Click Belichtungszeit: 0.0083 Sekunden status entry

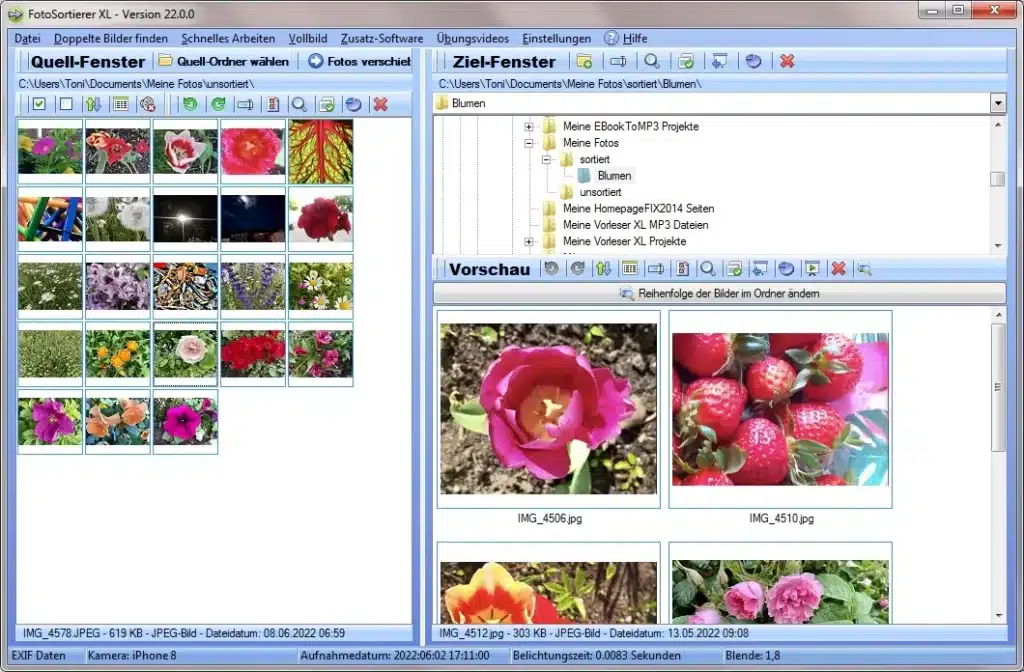(597, 655)
